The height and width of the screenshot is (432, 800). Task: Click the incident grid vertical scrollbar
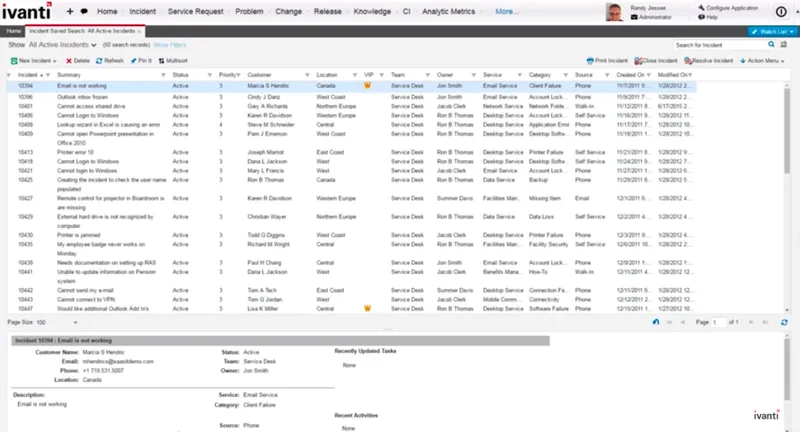click(x=787, y=131)
